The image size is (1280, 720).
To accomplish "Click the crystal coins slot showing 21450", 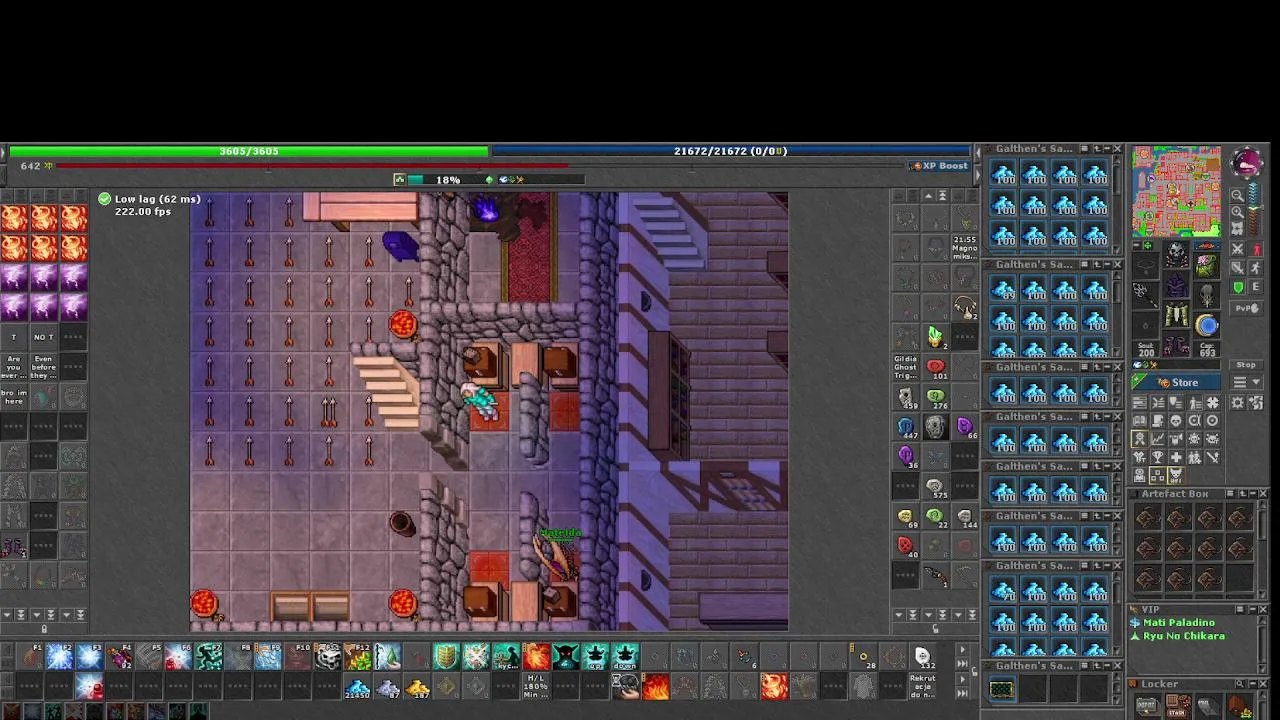I will [357, 687].
